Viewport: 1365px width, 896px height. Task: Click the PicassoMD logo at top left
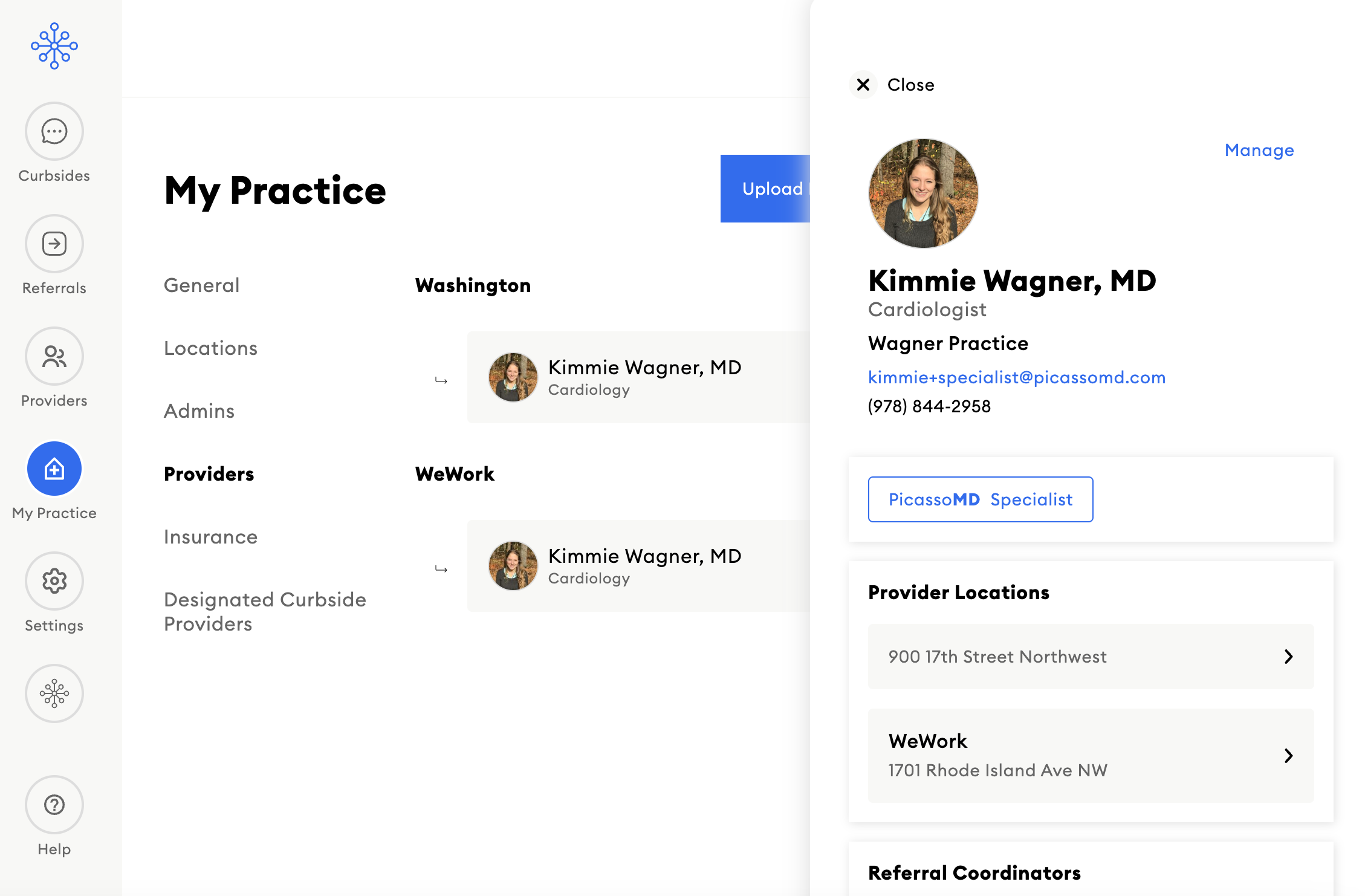(54, 46)
